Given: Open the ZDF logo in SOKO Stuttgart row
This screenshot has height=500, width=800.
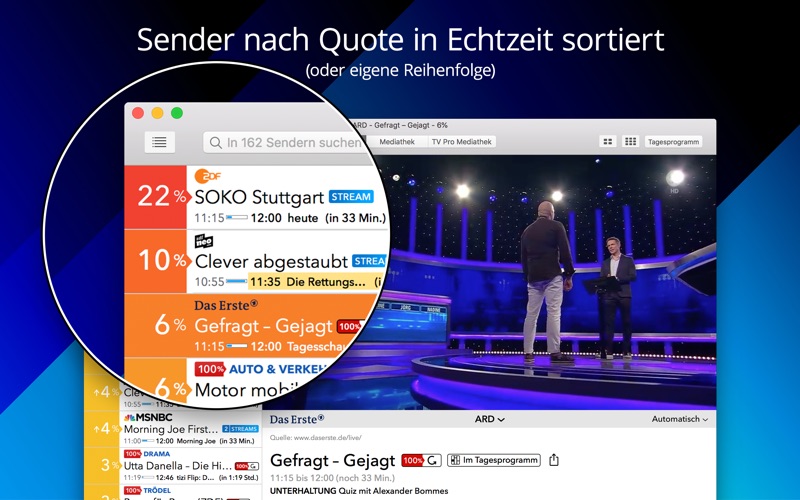Looking at the screenshot, I should point(207,176).
